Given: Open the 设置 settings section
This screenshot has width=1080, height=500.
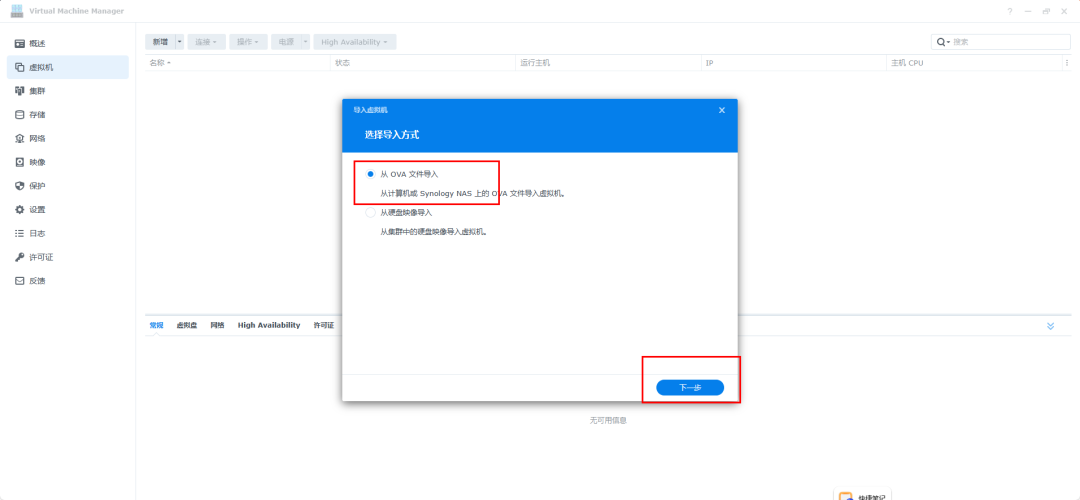Looking at the screenshot, I should (68, 210).
